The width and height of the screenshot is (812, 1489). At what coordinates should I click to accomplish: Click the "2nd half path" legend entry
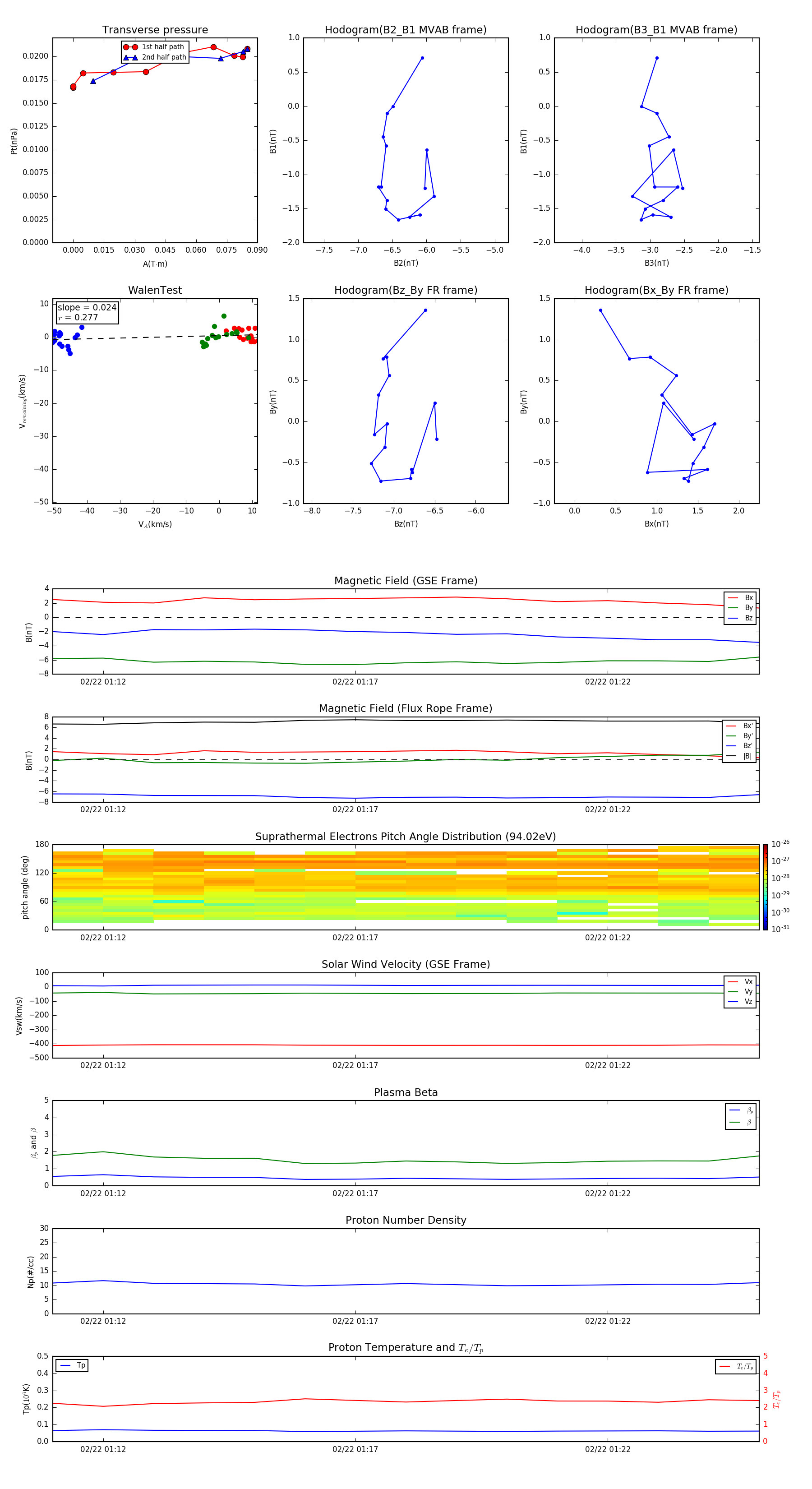(155, 57)
